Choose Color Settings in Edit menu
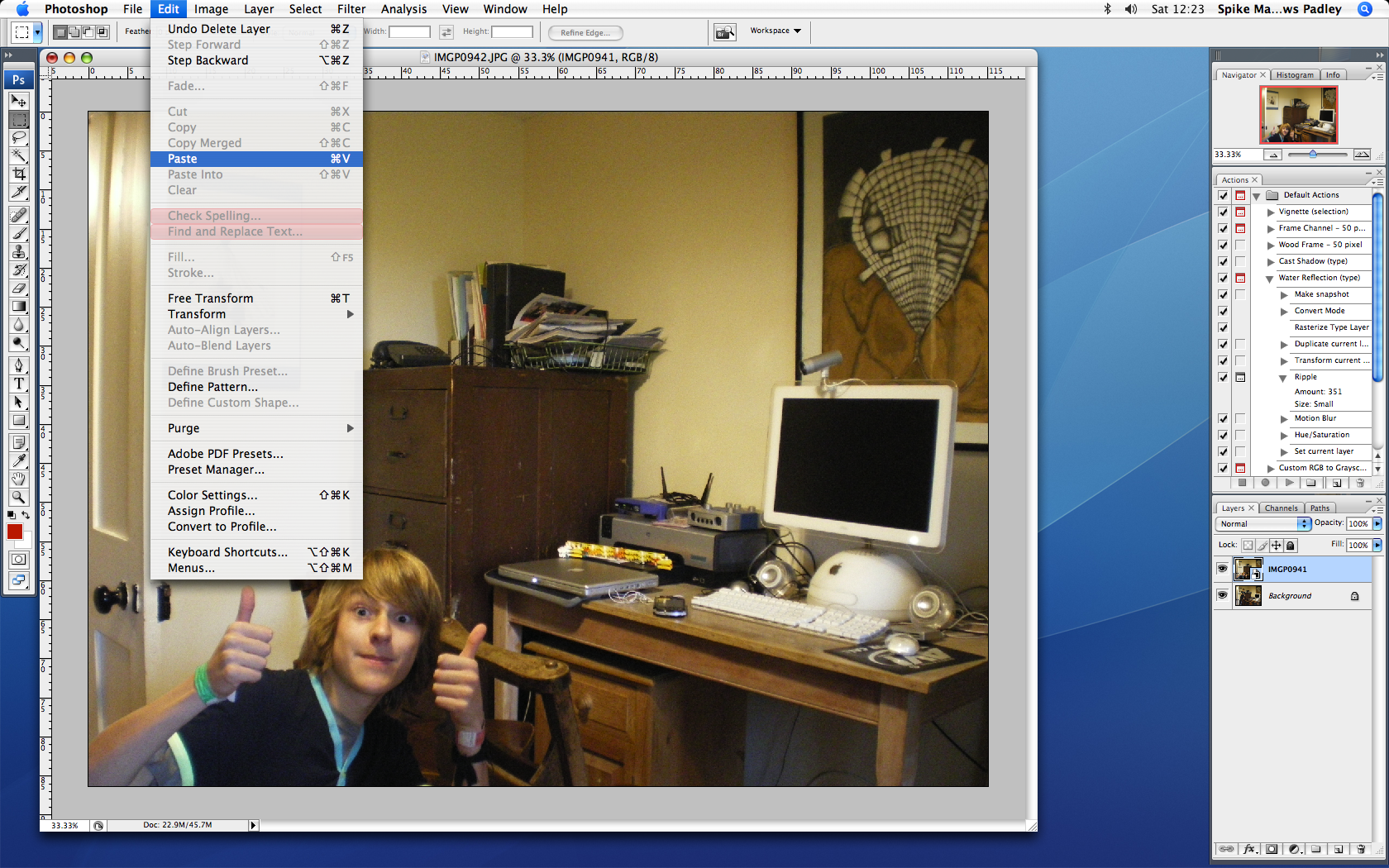The image size is (1389, 868). click(256, 495)
